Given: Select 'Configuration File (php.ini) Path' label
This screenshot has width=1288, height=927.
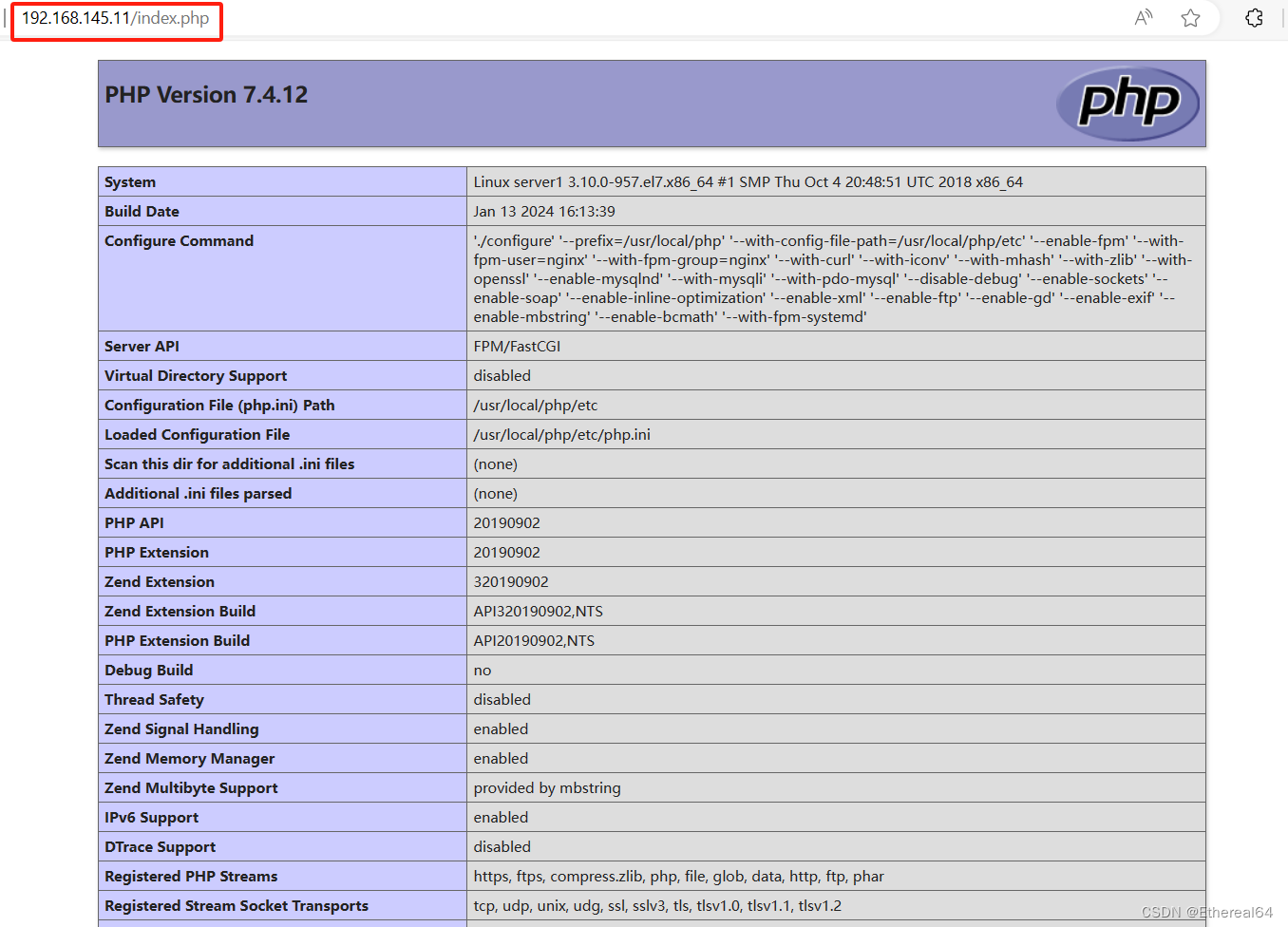Looking at the screenshot, I should pyautogui.click(x=219, y=406).
